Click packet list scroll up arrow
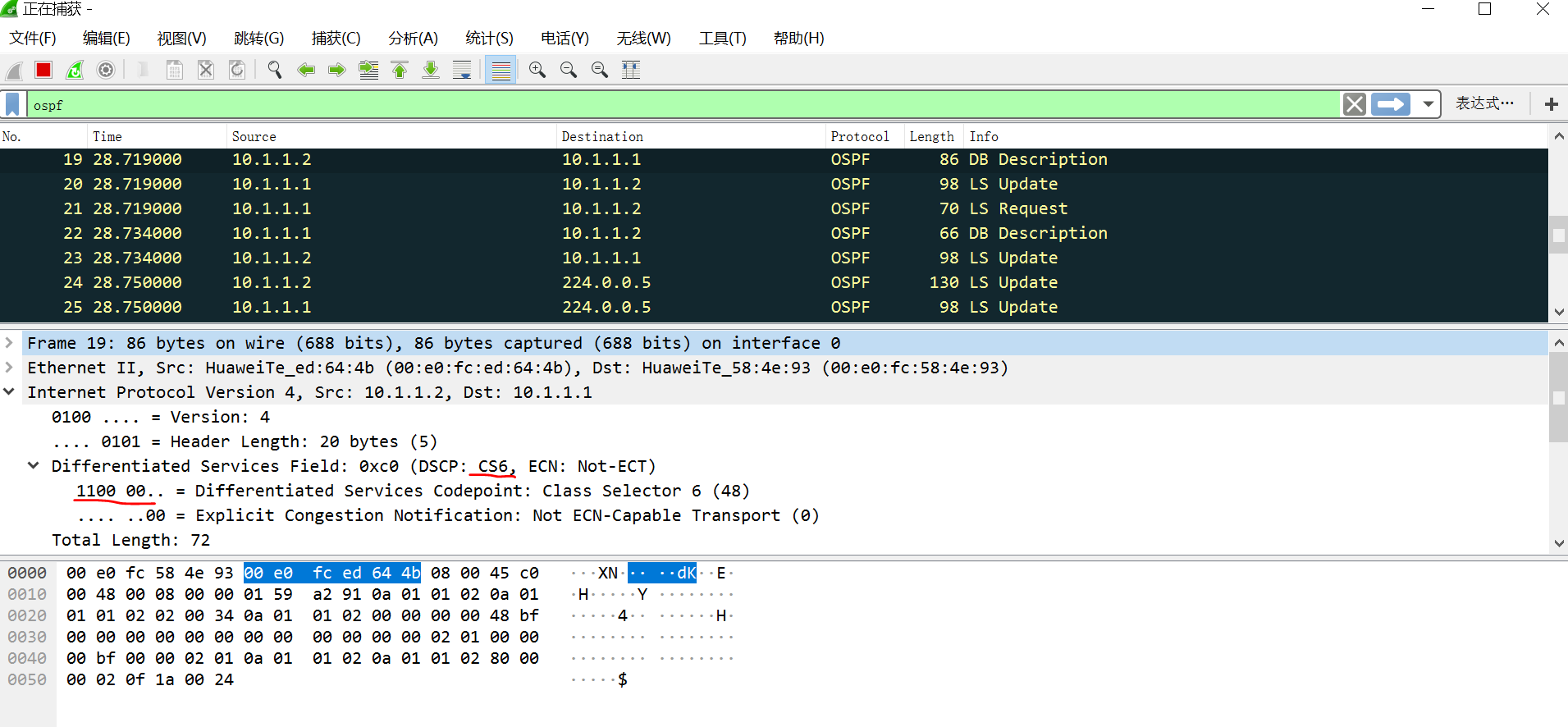The height and width of the screenshot is (727, 1568). 1559,136
